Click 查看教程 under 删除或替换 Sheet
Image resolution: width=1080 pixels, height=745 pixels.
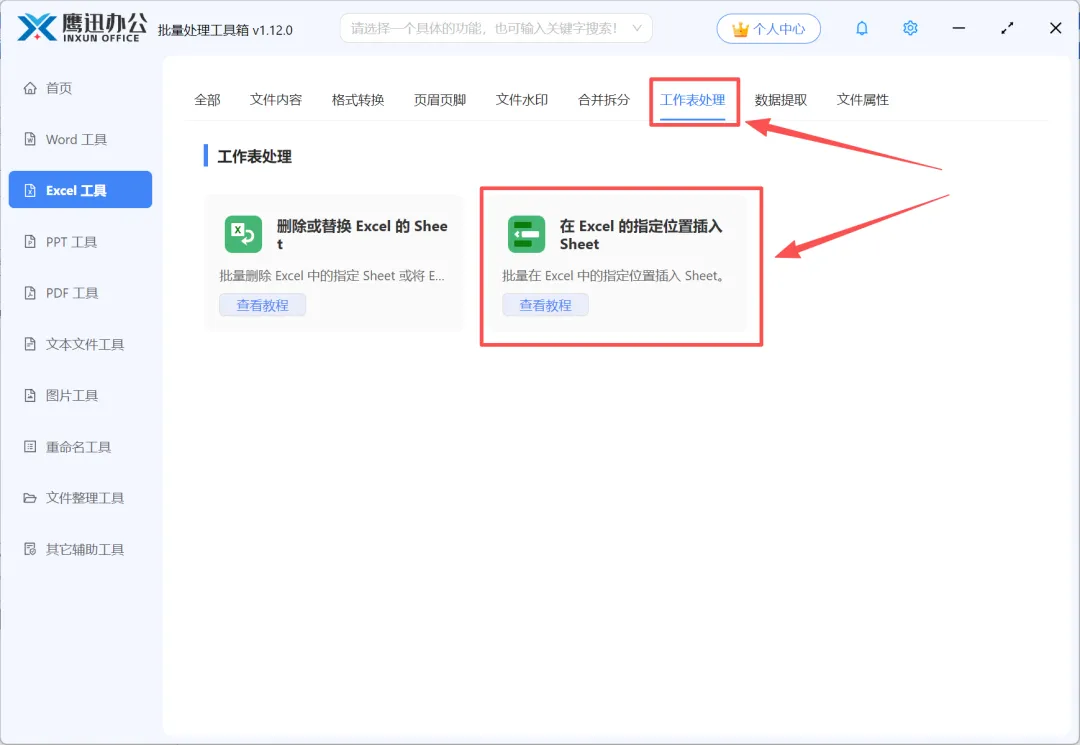click(262, 305)
